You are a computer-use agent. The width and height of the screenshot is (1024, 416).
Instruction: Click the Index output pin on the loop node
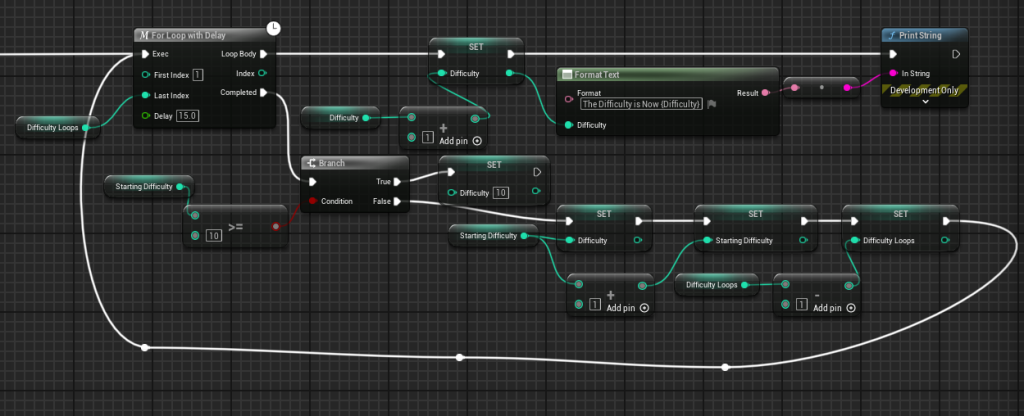[263, 73]
